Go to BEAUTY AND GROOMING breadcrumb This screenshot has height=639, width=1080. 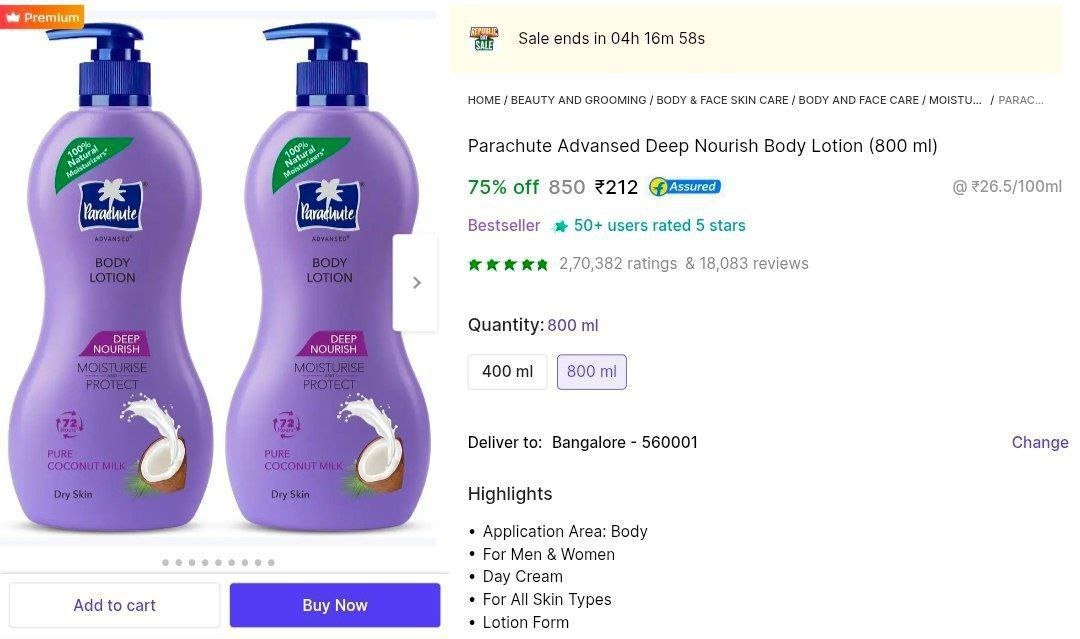pyautogui.click(x=579, y=100)
